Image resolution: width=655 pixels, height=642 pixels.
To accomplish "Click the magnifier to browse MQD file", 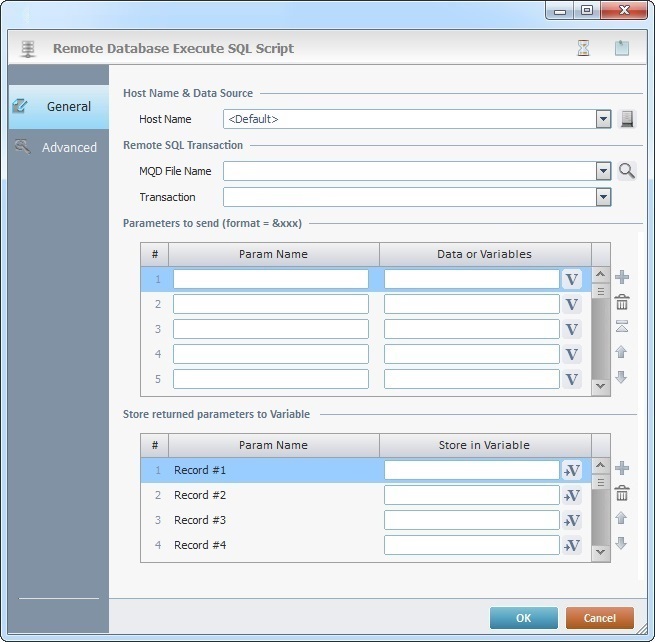I will 627,171.
